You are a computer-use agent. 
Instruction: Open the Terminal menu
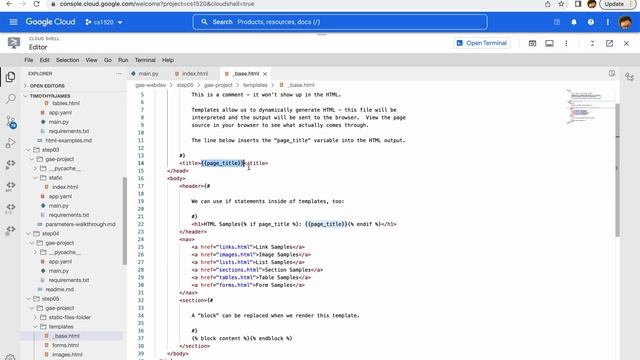coord(145,60)
